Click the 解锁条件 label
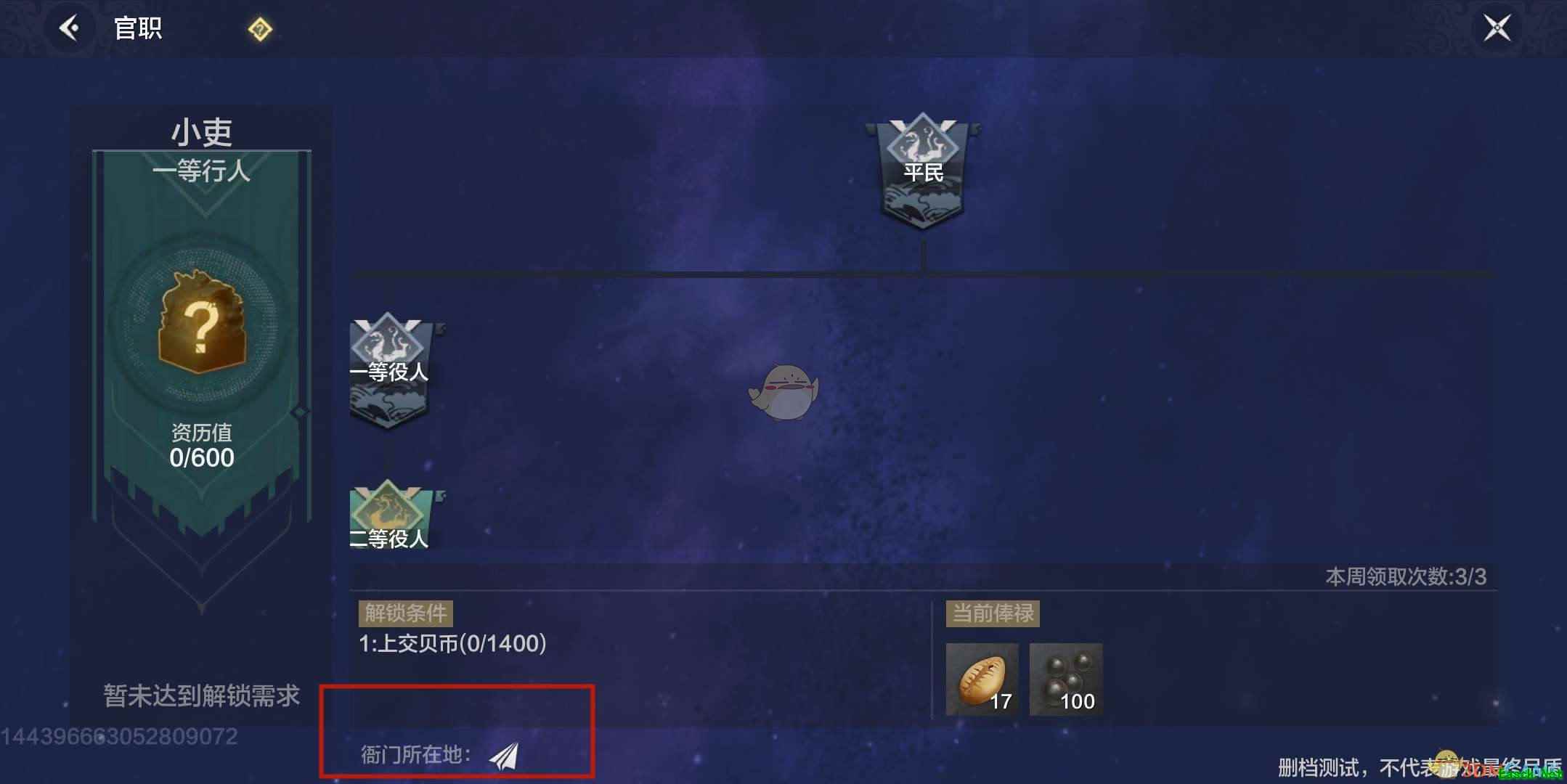The height and width of the screenshot is (784, 1567). coord(406,613)
